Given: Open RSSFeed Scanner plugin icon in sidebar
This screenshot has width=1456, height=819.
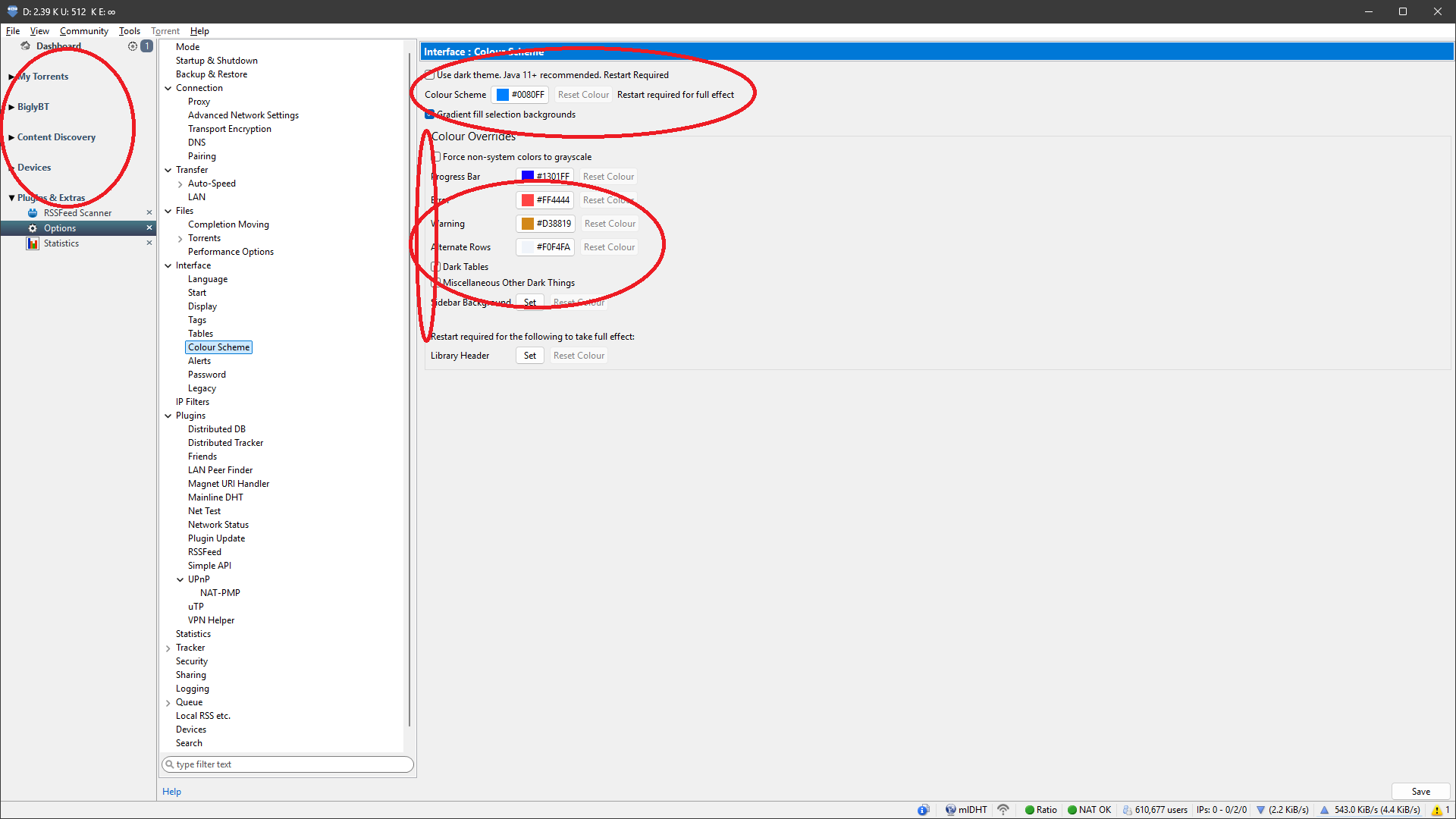Looking at the screenshot, I should coord(33,213).
